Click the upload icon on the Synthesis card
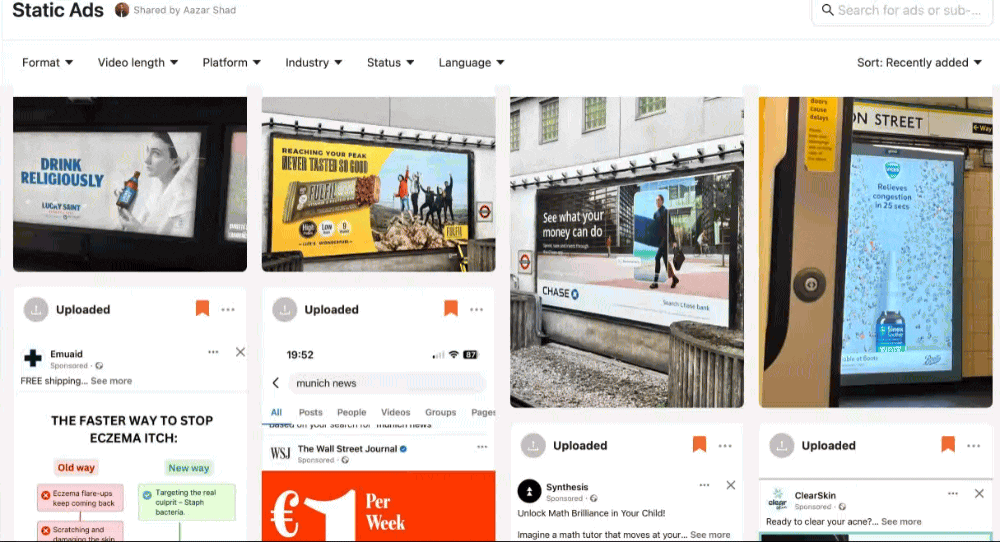 [533, 446]
